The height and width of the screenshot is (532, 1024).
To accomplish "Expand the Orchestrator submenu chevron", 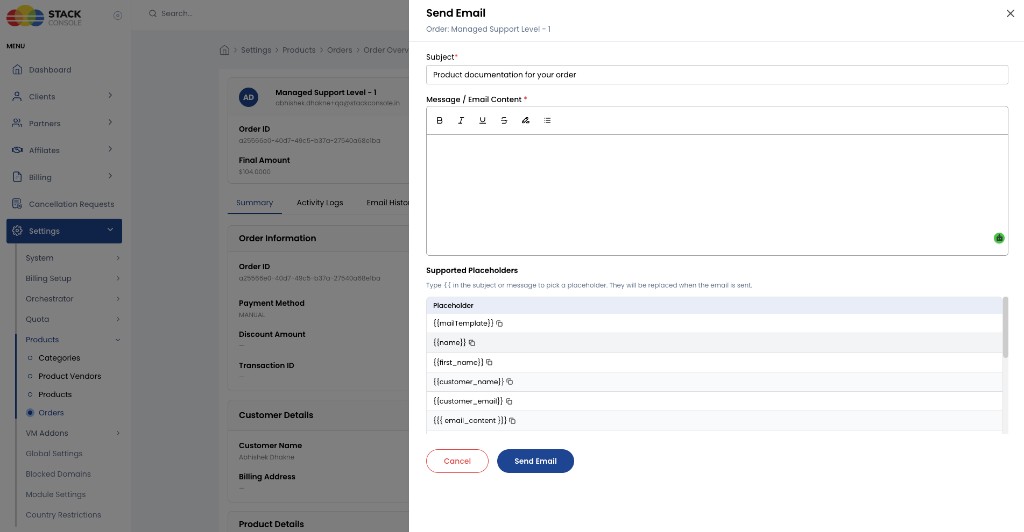I will point(118,299).
